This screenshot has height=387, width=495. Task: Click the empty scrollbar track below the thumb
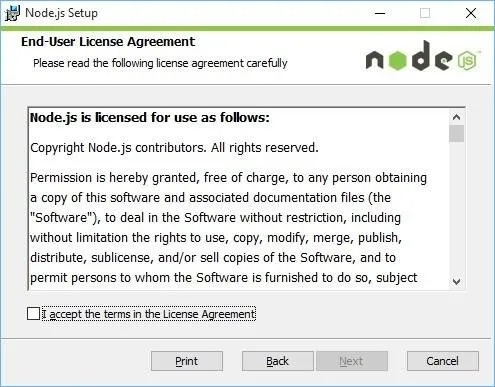tap(456, 208)
